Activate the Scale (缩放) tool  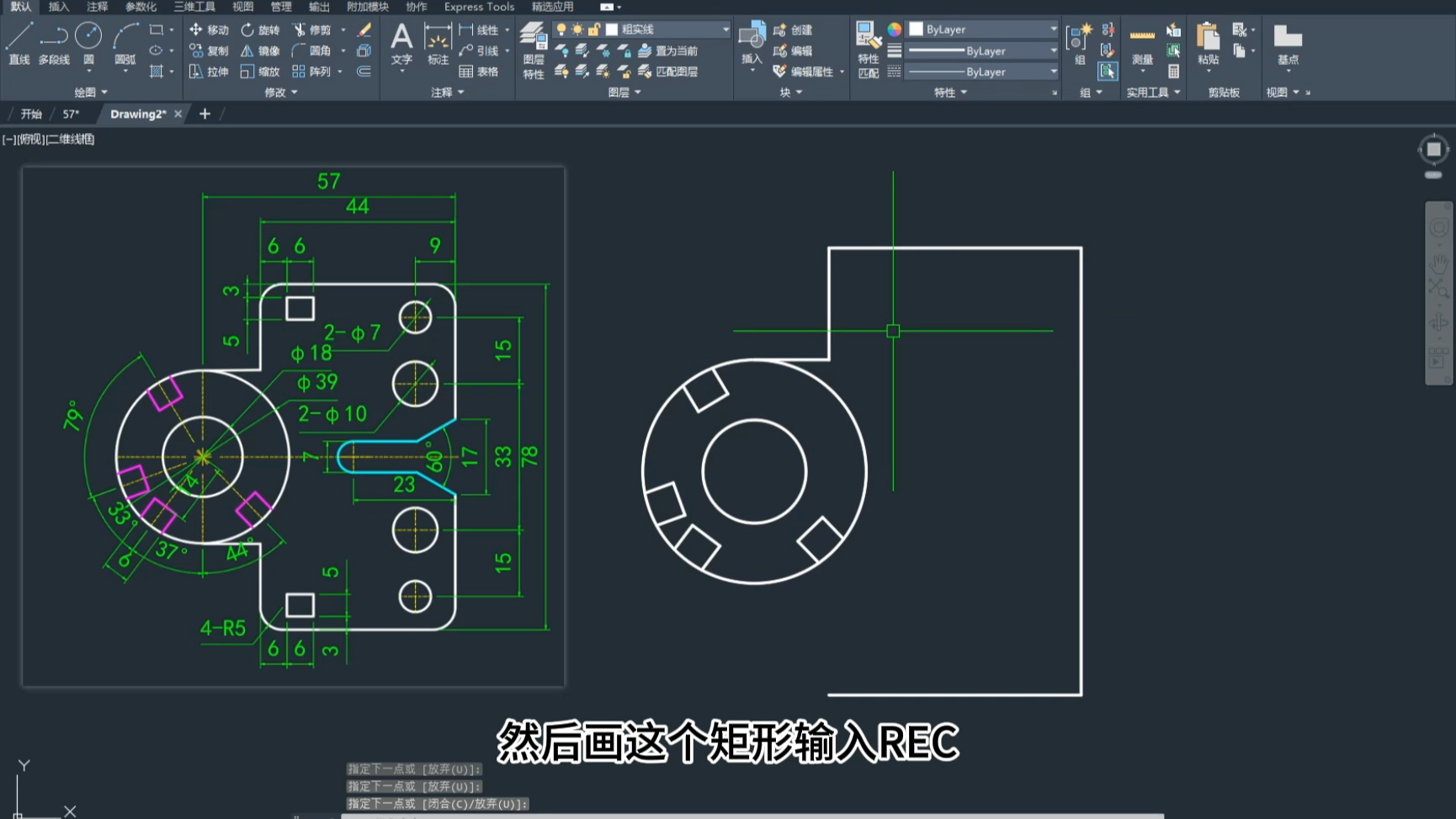(260, 72)
